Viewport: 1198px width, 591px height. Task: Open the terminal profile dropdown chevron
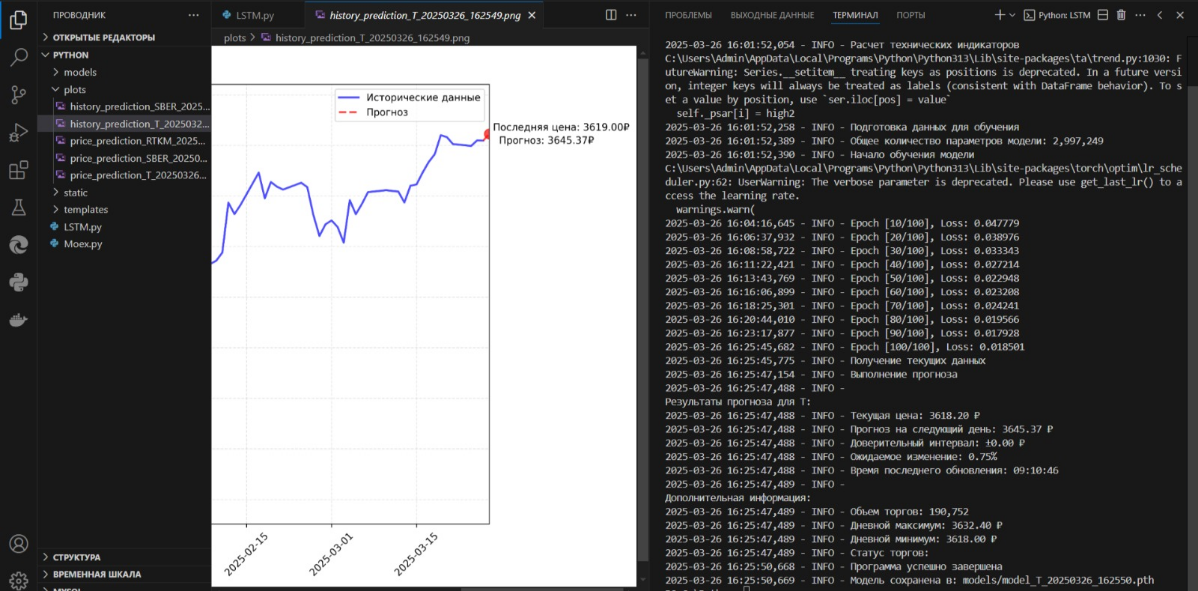pyautogui.click(x=1012, y=15)
